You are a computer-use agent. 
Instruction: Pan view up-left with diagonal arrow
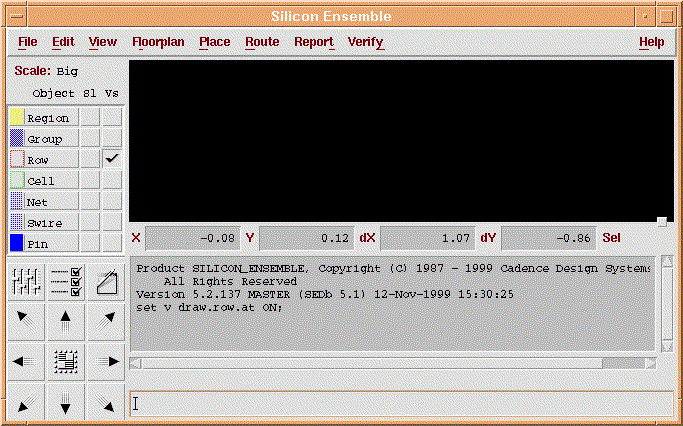point(26,322)
